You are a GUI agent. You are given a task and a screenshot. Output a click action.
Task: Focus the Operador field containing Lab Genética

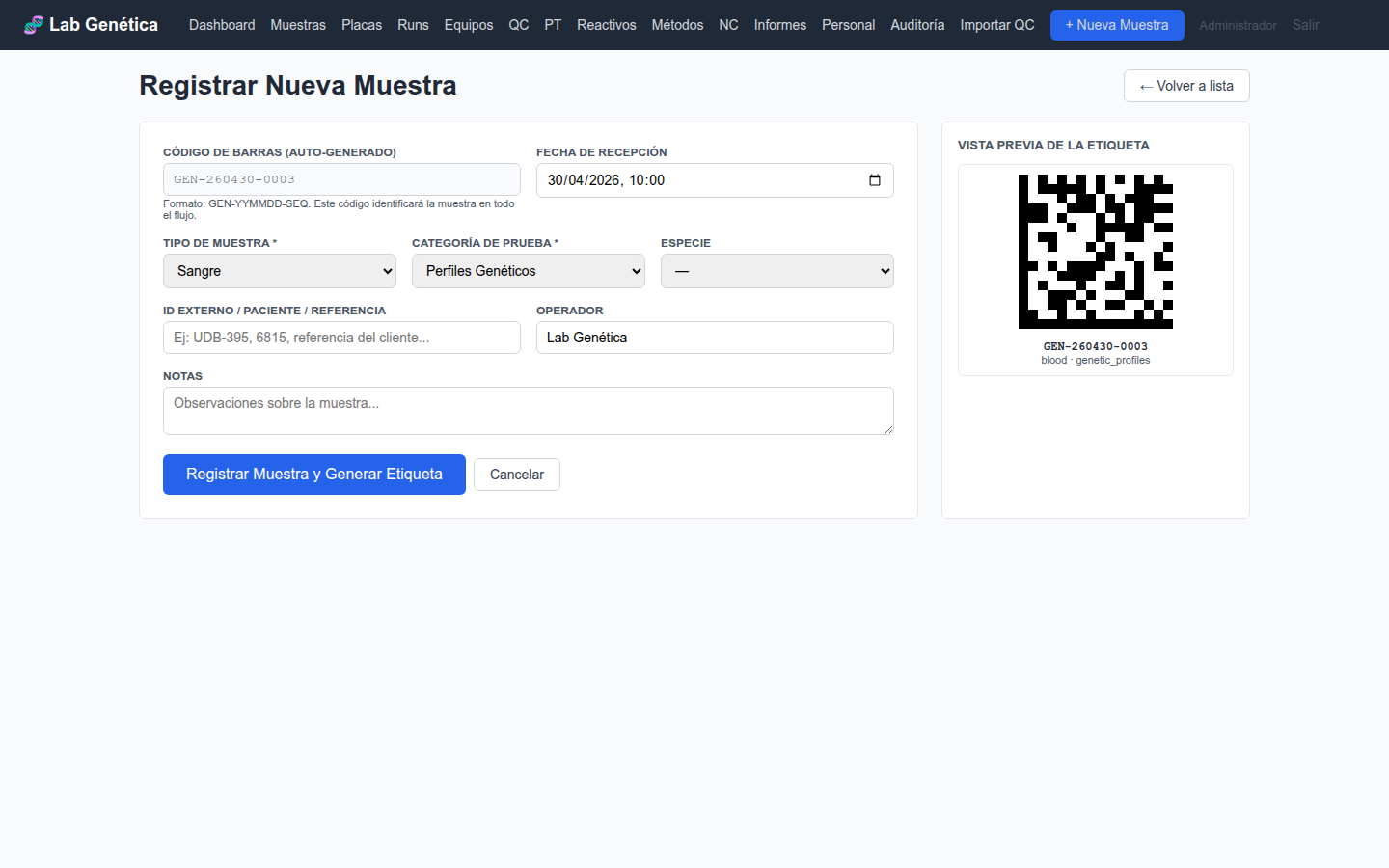715,338
